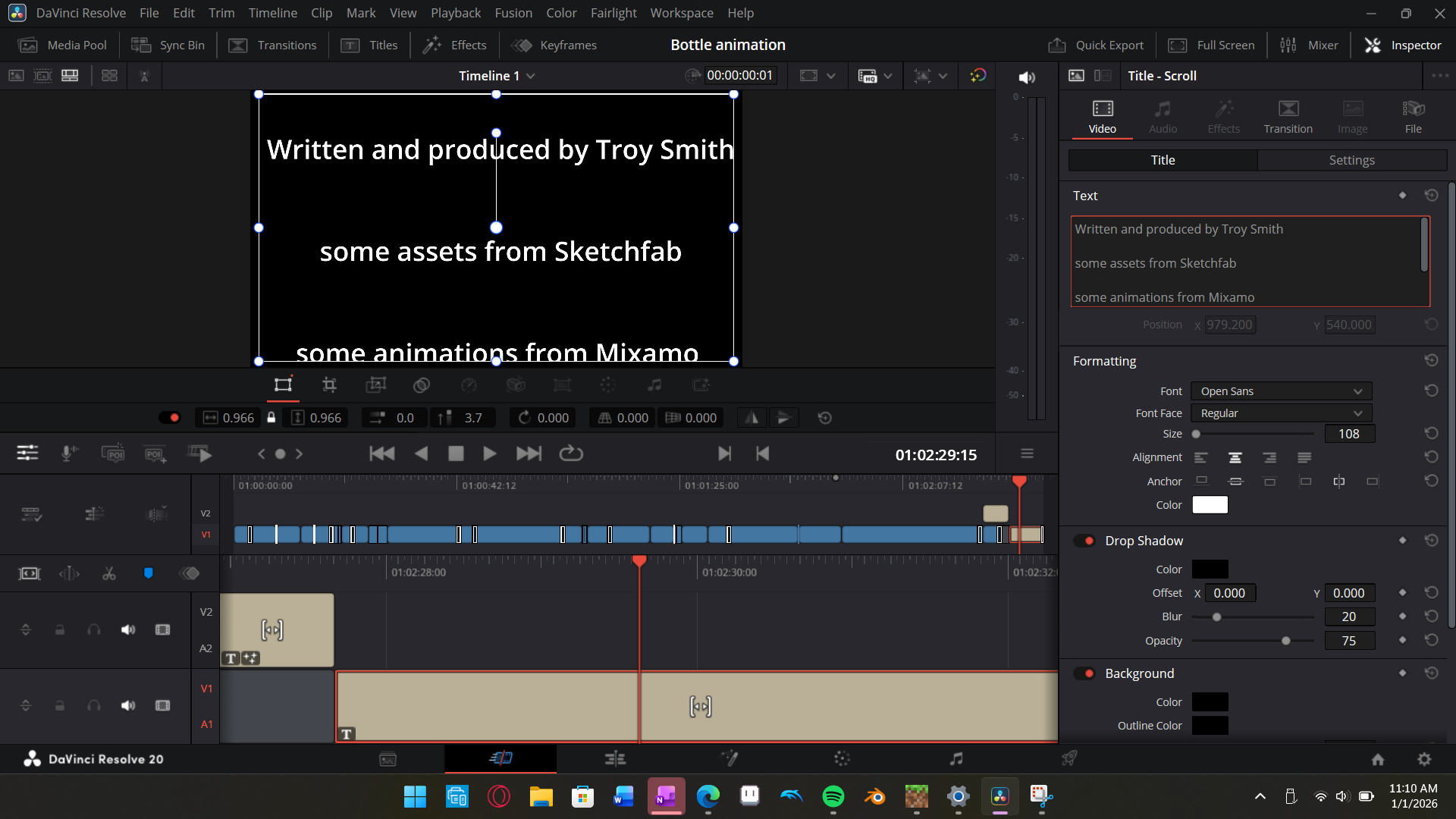Flip image horizontally icon
Viewport: 1456px width, 819px height.
pos(752,418)
